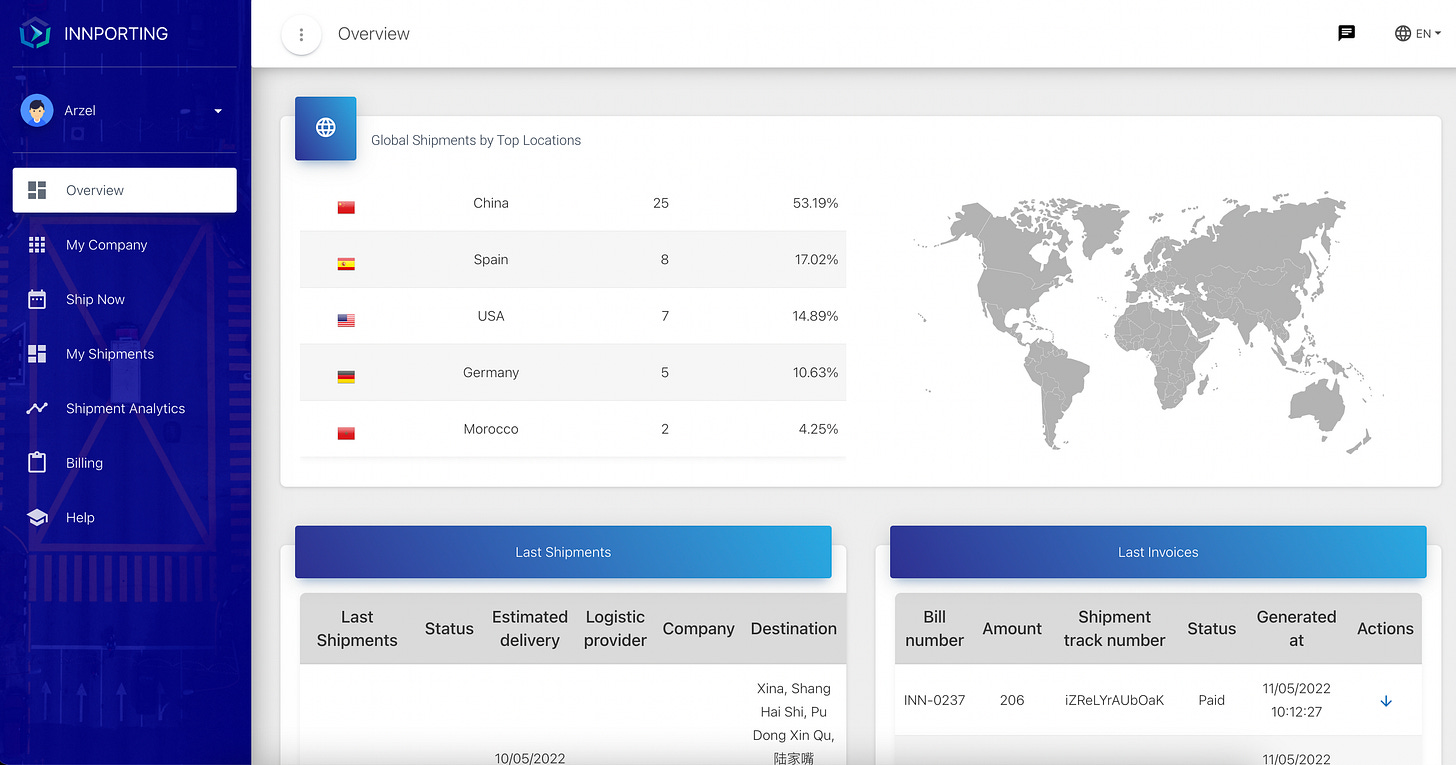The image size is (1456, 765).
Task: Download invoice INN-0237 with arrow icon
Action: point(1386,701)
